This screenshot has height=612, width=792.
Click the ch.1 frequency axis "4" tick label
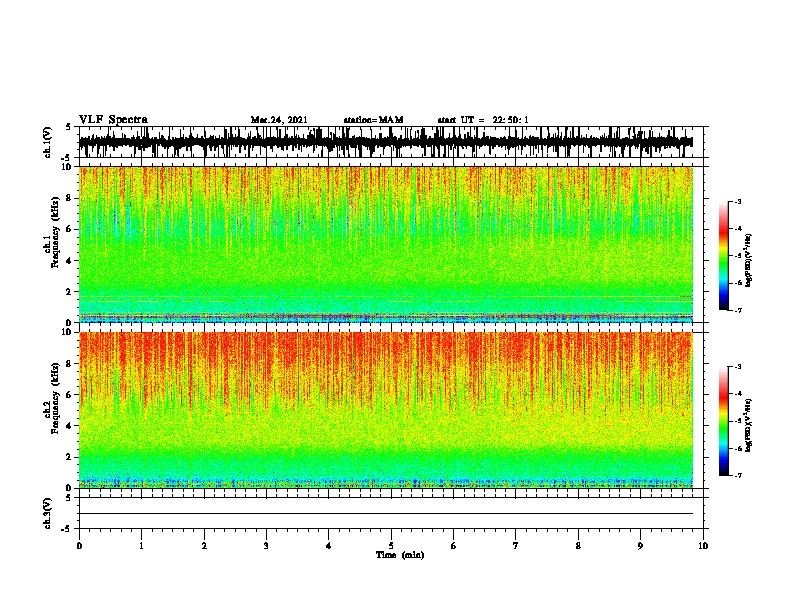(x=70, y=261)
